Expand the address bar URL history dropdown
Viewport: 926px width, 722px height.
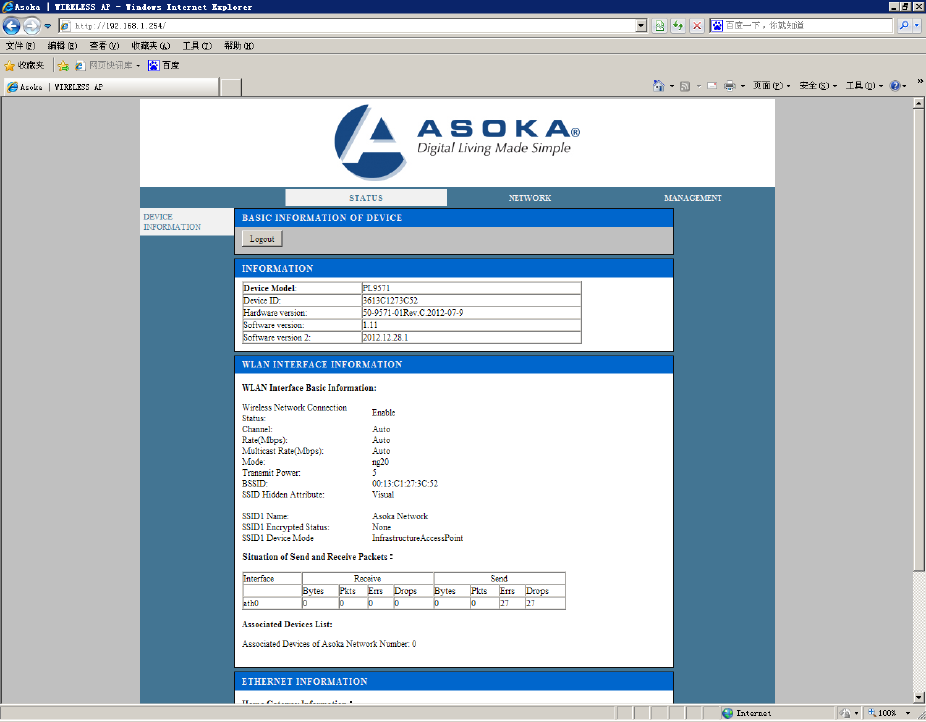coord(641,26)
